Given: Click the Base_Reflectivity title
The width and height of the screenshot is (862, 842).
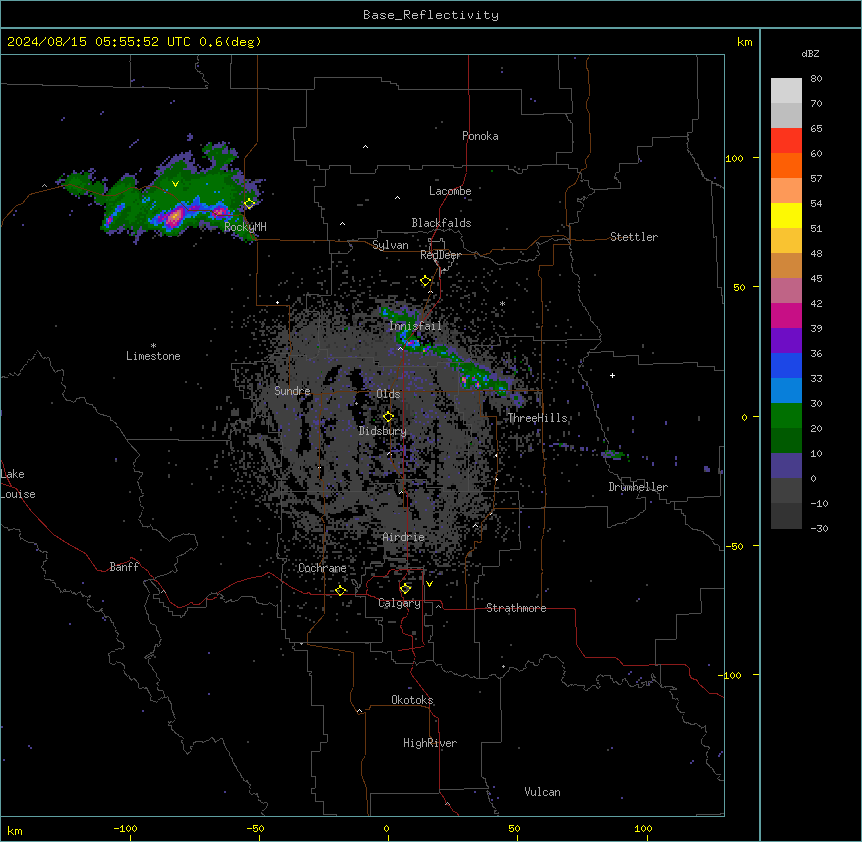Looking at the screenshot, I should tap(431, 15).
